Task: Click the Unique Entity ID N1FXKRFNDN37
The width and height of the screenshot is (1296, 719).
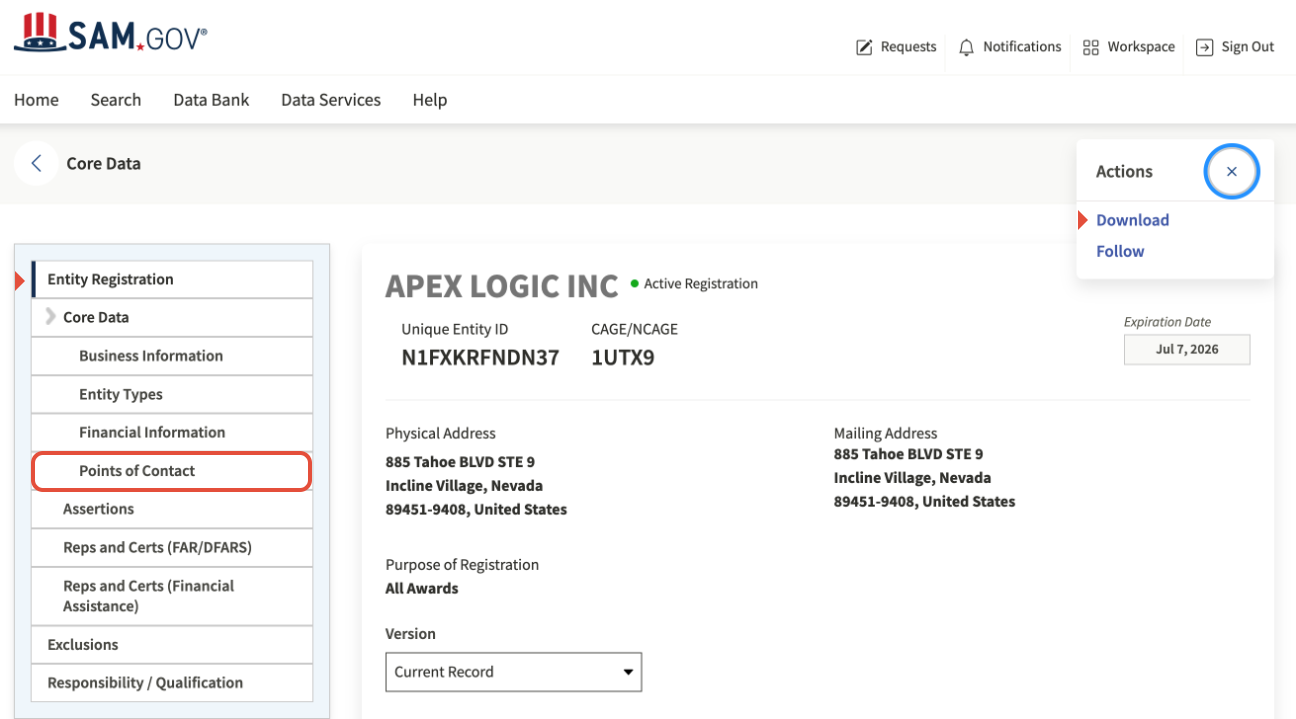Action: pos(480,357)
